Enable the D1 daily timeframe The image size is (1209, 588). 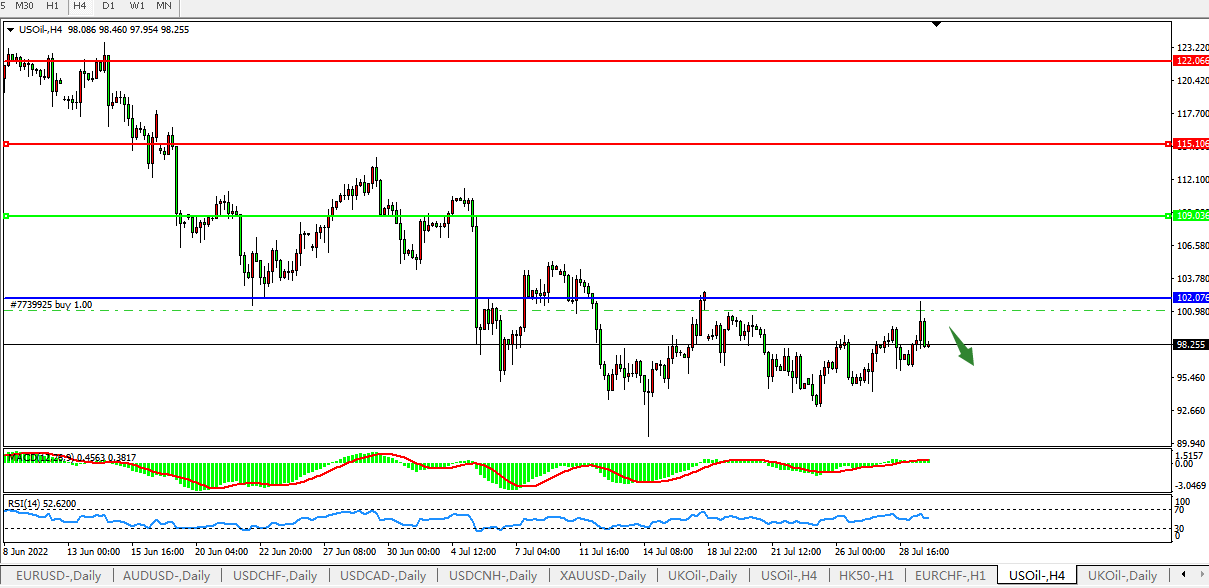pyautogui.click(x=107, y=6)
